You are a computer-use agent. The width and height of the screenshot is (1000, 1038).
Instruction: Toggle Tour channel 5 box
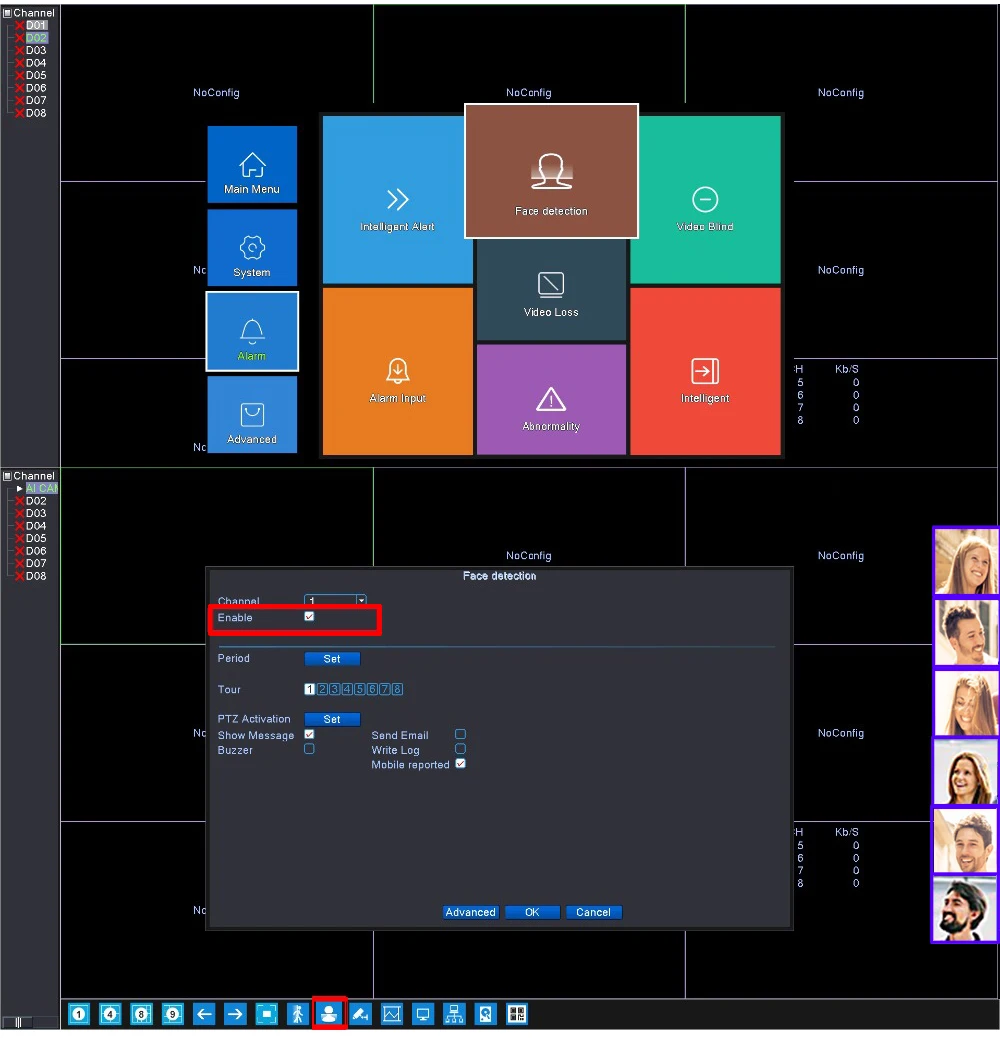point(360,689)
